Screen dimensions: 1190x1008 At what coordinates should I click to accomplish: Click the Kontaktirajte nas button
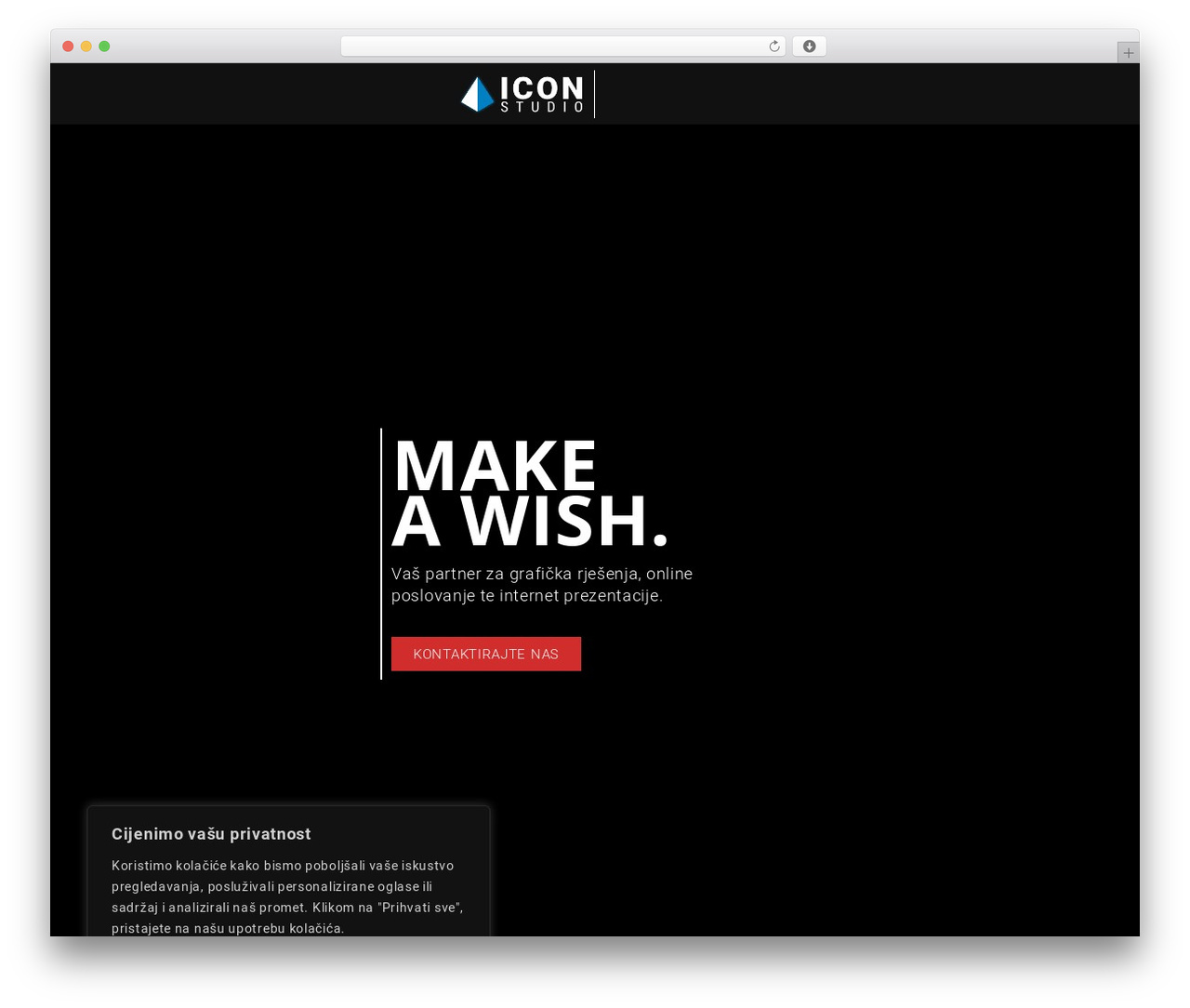click(486, 654)
